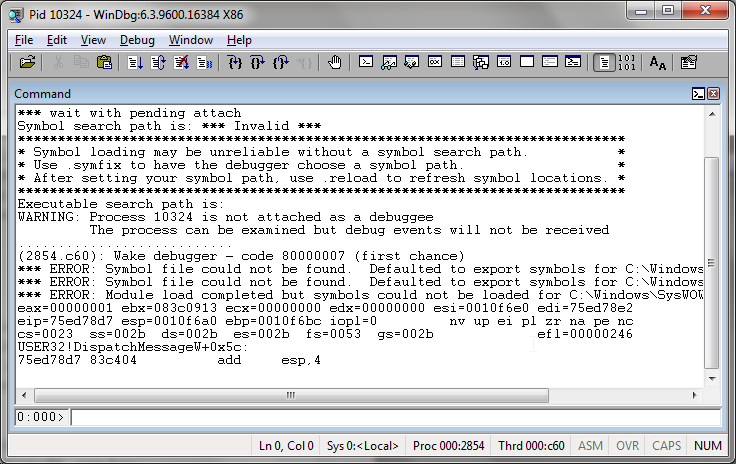Close the Command pane

point(713,94)
